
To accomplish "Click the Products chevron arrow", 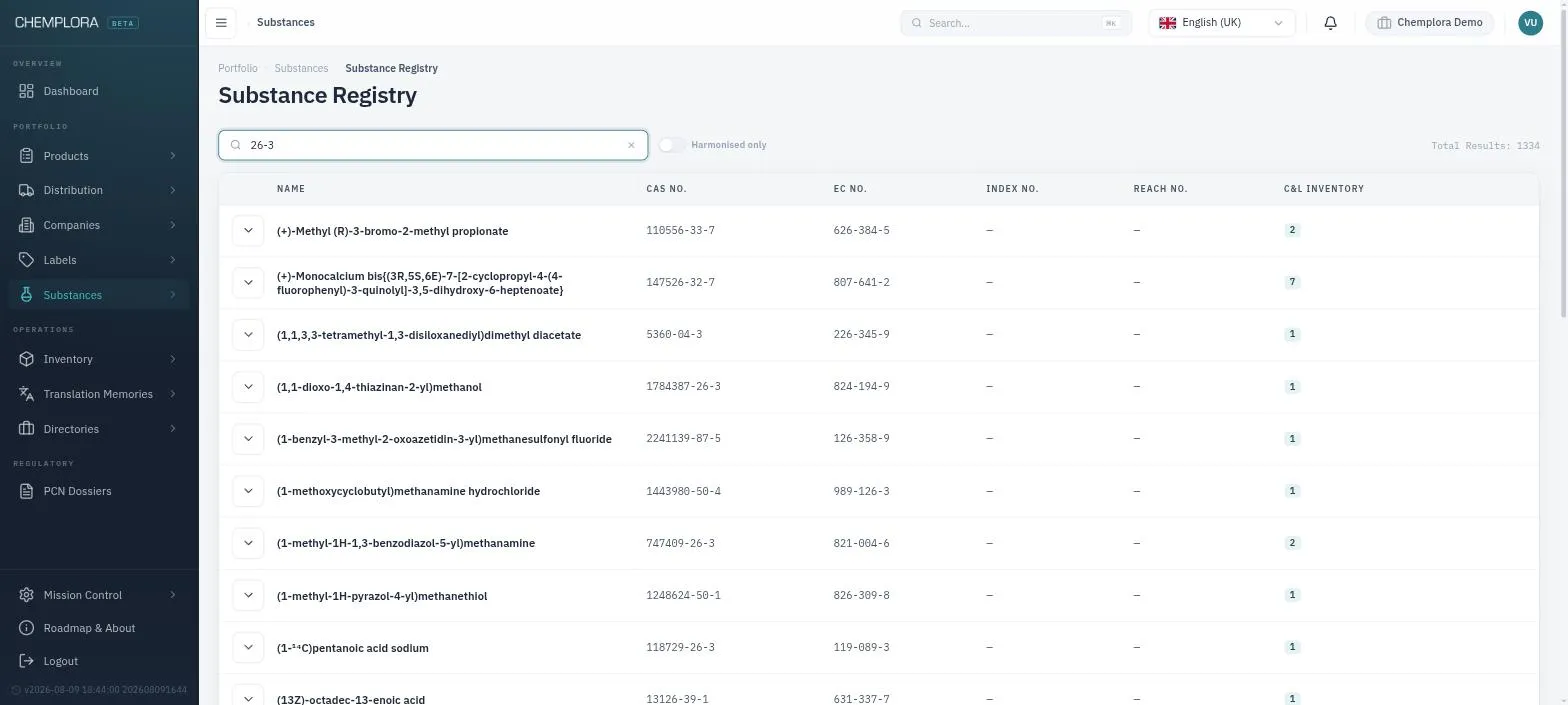I will coord(173,156).
